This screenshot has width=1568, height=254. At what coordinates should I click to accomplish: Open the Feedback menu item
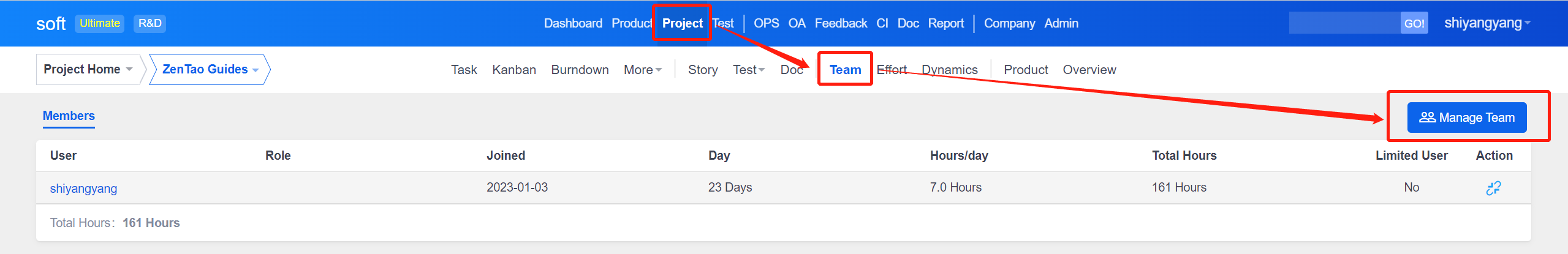point(840,23)
